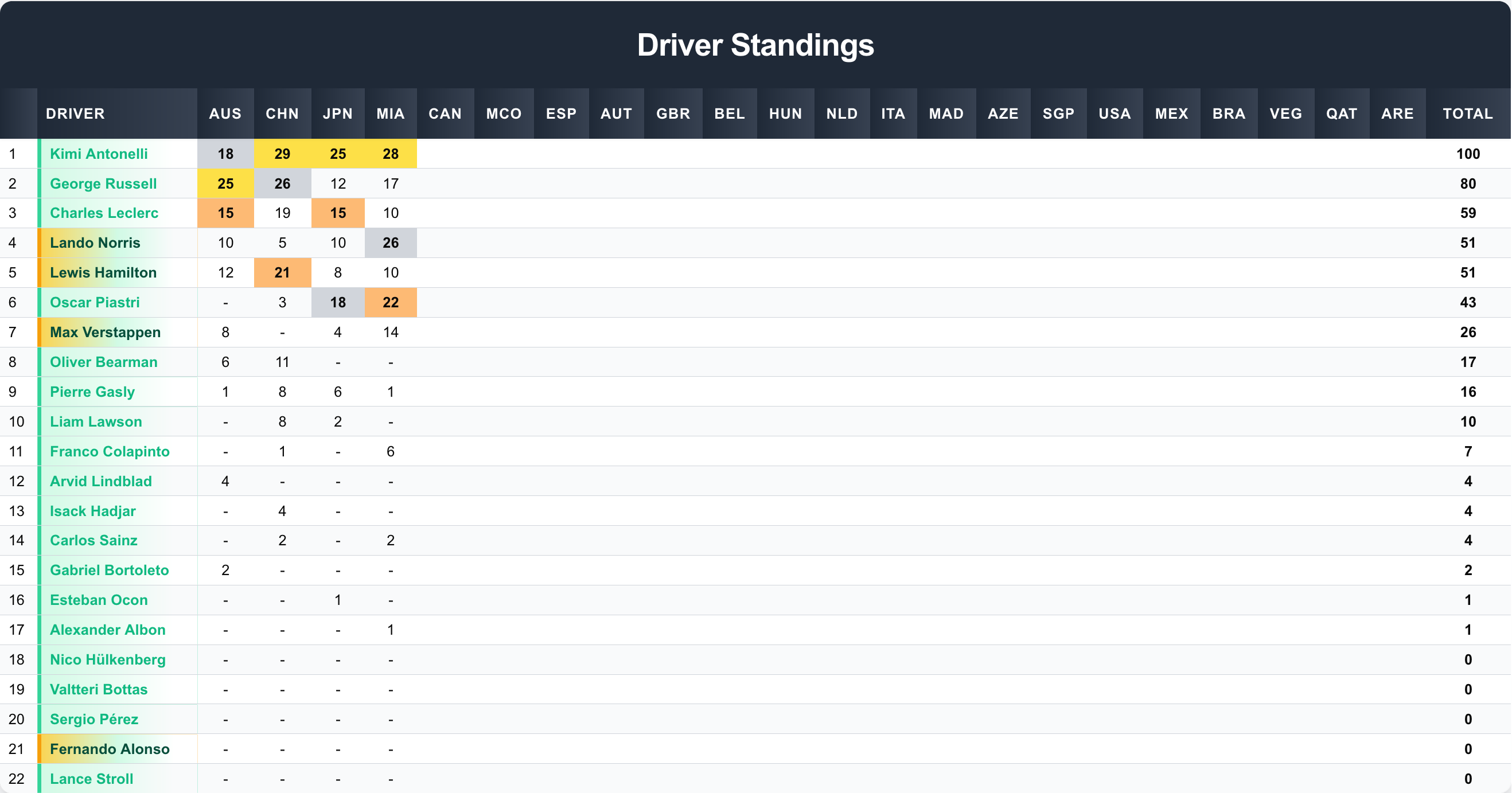
Task: Click the SGP column header
Action: click(1059, 114)
